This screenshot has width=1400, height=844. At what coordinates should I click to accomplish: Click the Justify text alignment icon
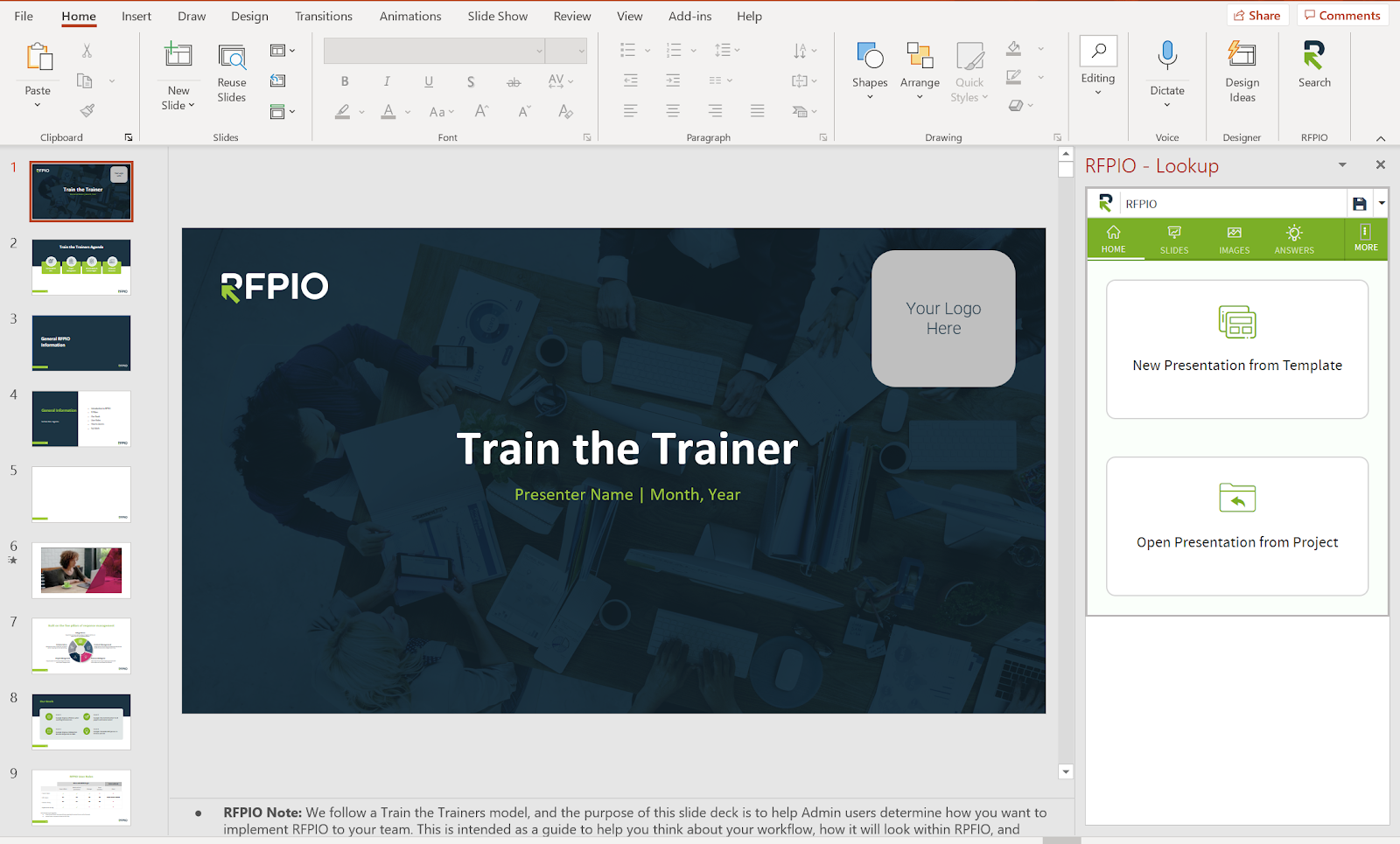click(x=758, y=111)
